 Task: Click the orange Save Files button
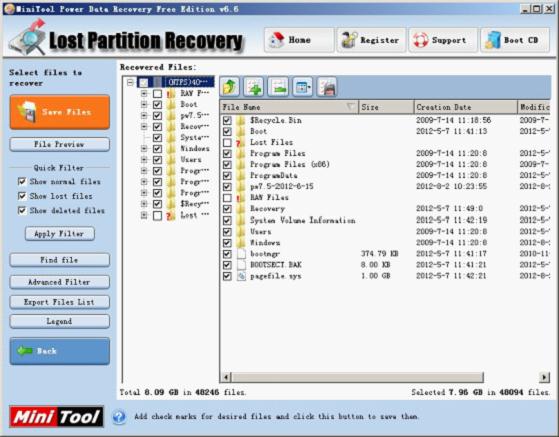tap(60, 112)
